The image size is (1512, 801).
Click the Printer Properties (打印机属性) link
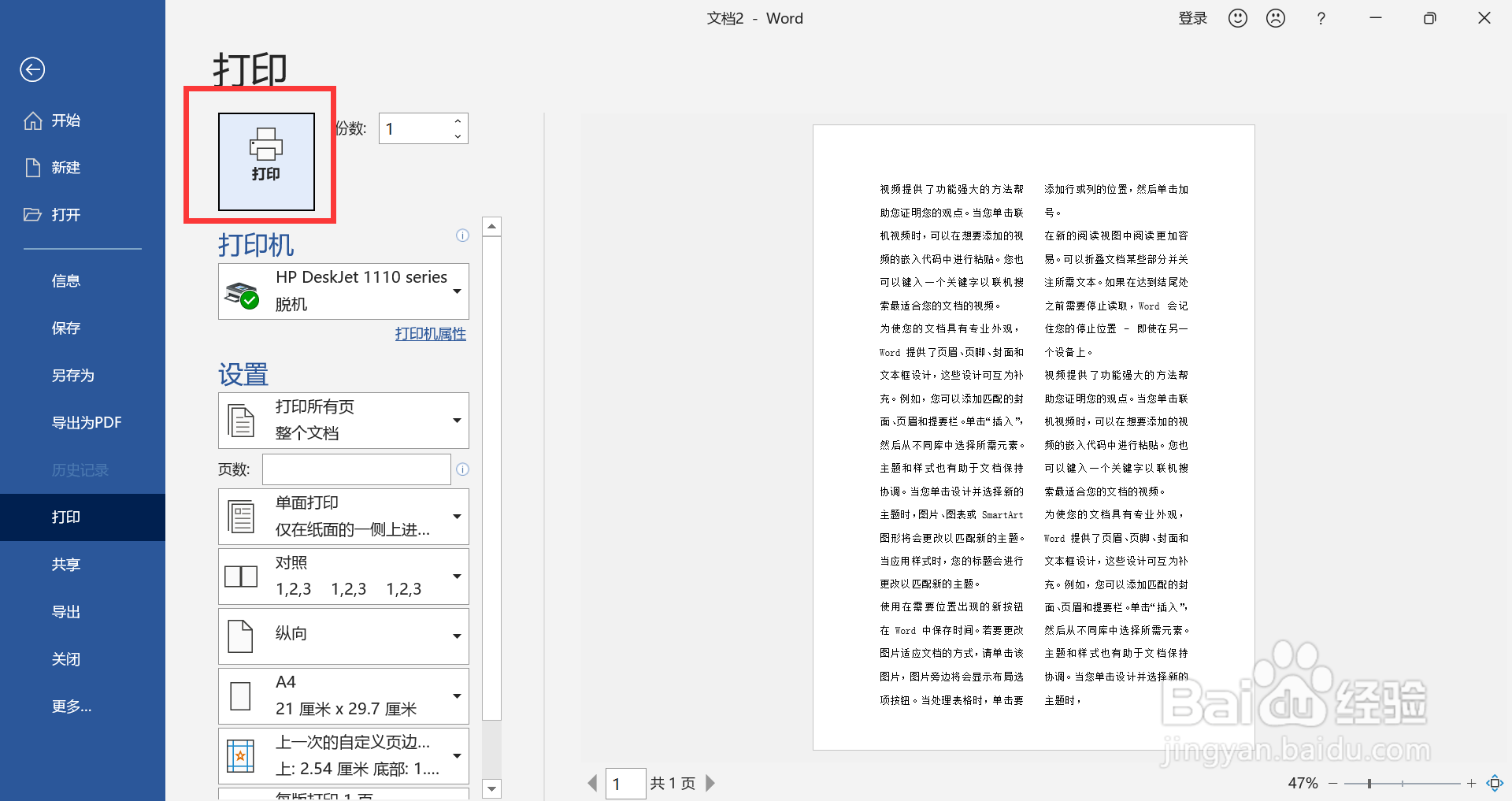431,334
